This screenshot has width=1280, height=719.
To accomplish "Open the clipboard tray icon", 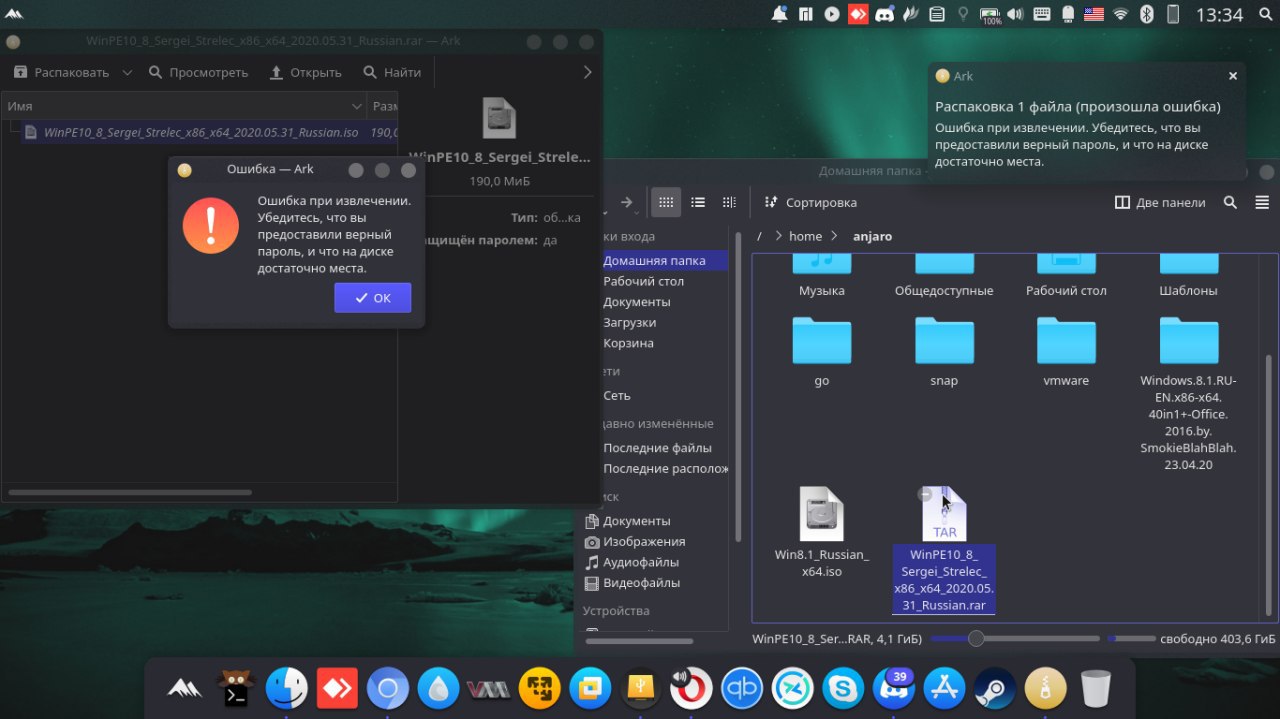I will 937,14.
